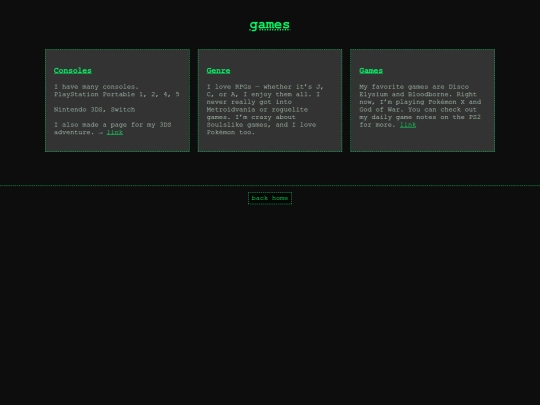
Task: Follow the 3DS adventure link
Action: 115,132
